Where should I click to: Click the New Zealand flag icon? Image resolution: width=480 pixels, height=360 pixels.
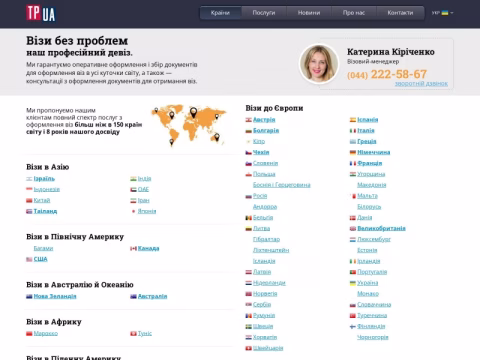pos(29,296)
